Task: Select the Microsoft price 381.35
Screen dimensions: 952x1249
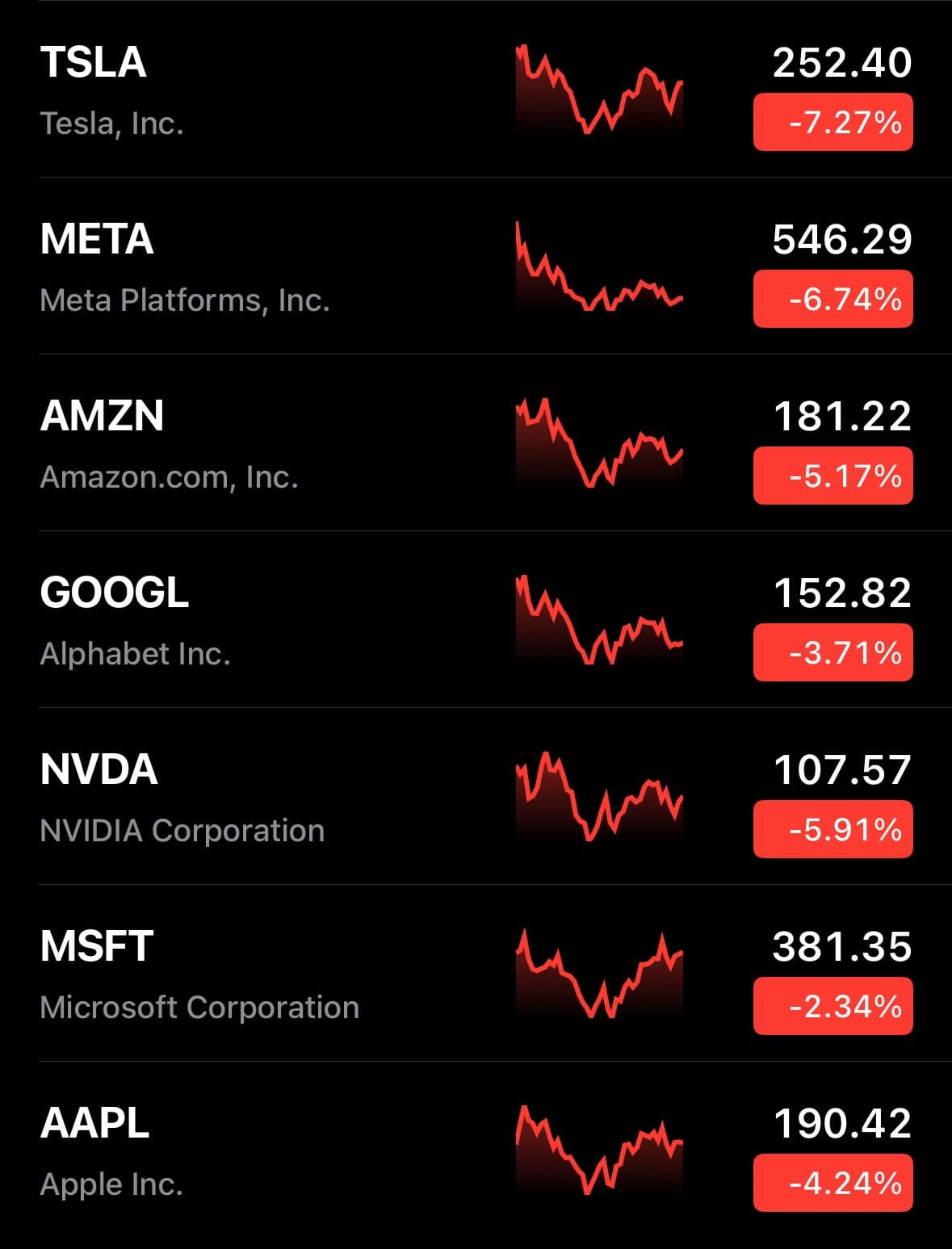Action: pos(842,946)
